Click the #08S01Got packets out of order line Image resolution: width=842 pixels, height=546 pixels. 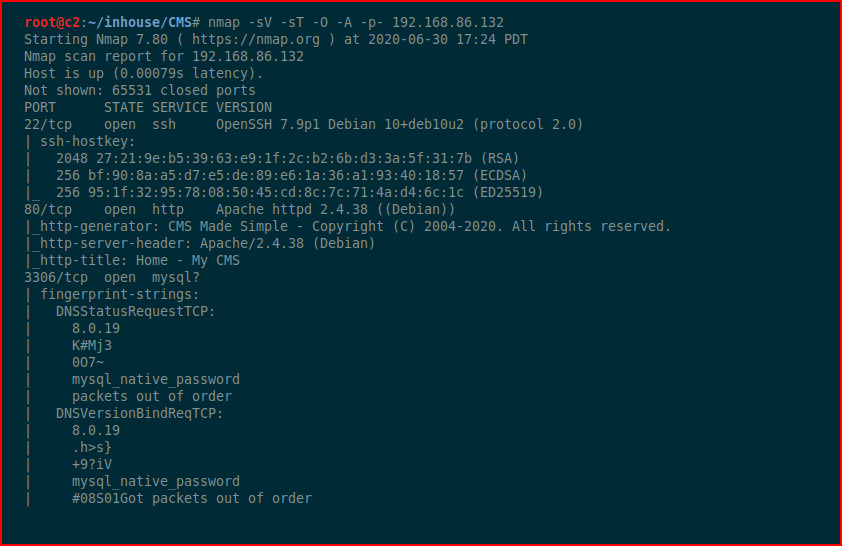click(x=192, y=498)
